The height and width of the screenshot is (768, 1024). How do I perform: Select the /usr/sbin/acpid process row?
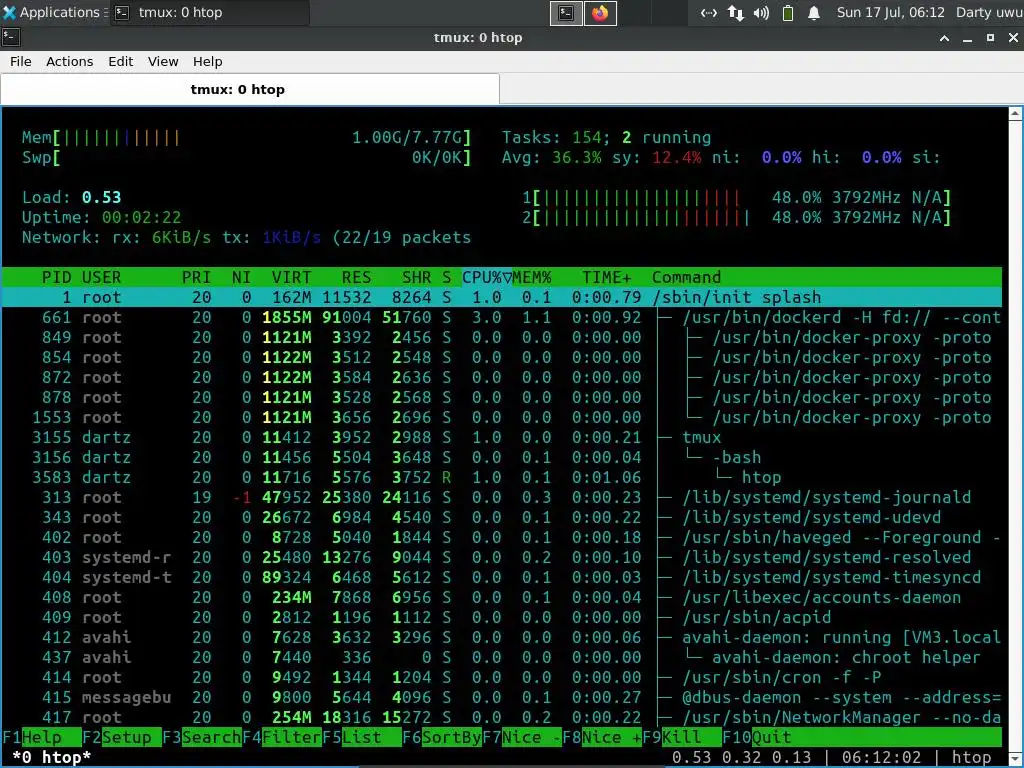tap(502, 617)
